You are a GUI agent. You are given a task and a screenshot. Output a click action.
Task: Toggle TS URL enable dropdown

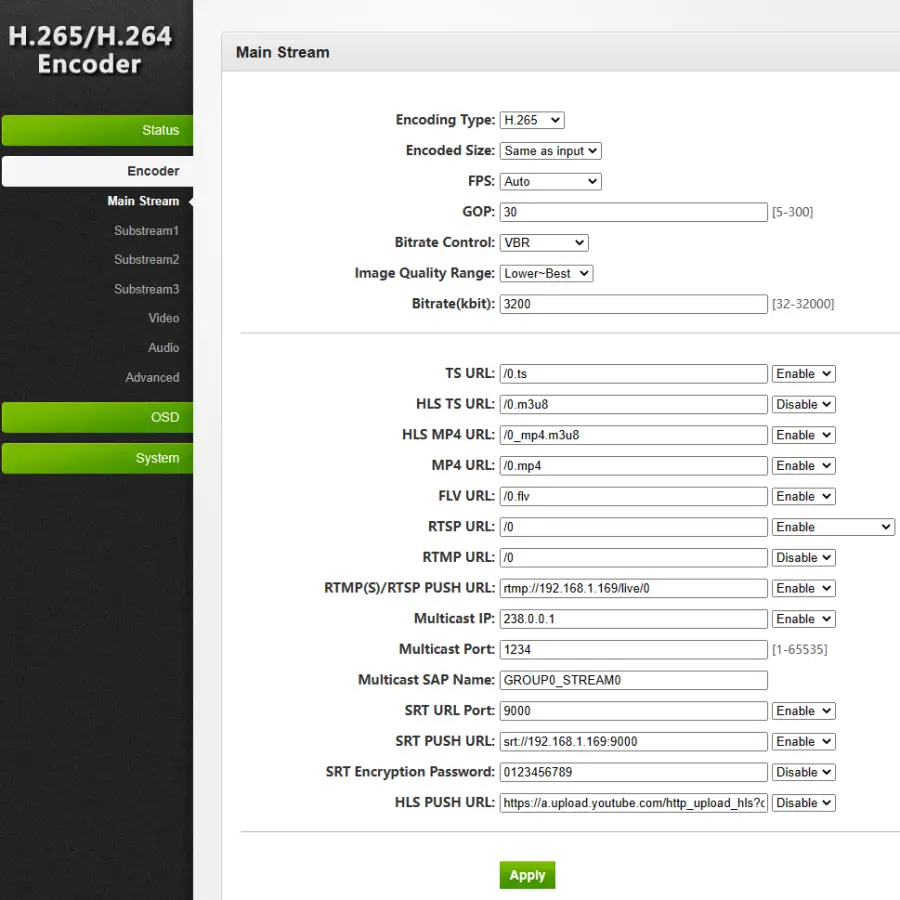click(x=803, y=374)
